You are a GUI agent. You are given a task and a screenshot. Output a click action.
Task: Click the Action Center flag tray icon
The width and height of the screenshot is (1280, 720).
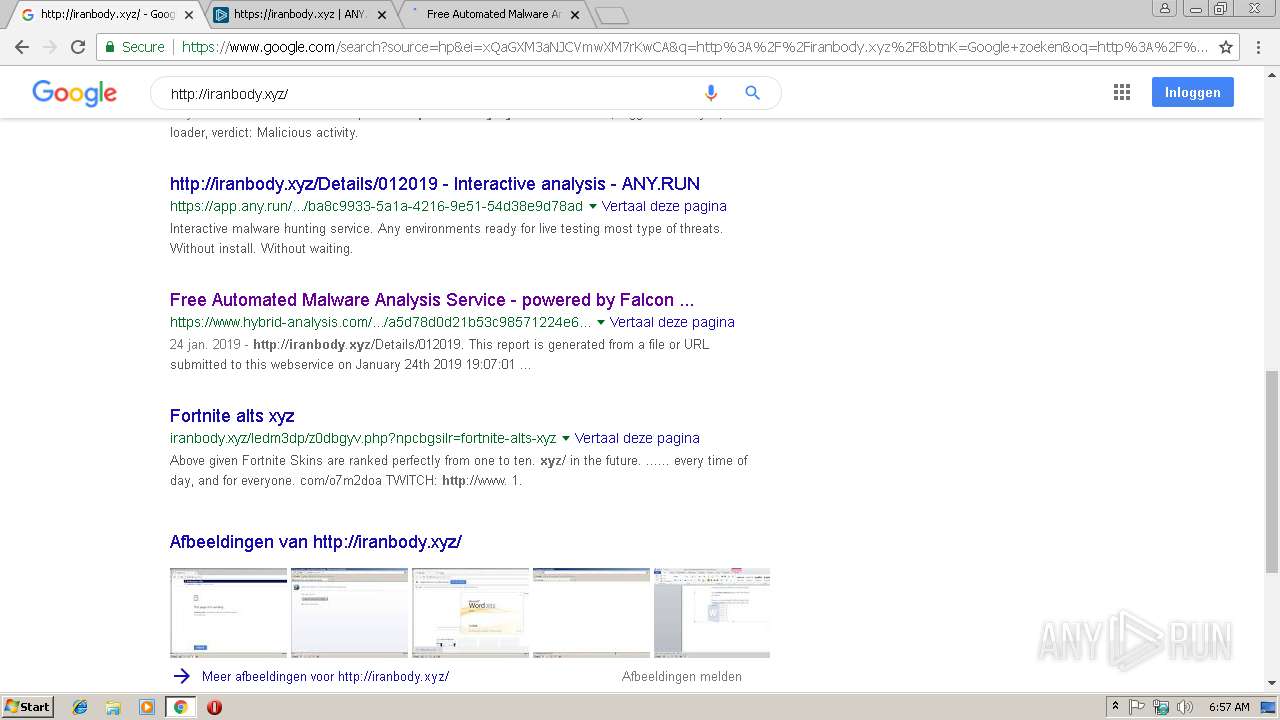(x=1137, y=707)
